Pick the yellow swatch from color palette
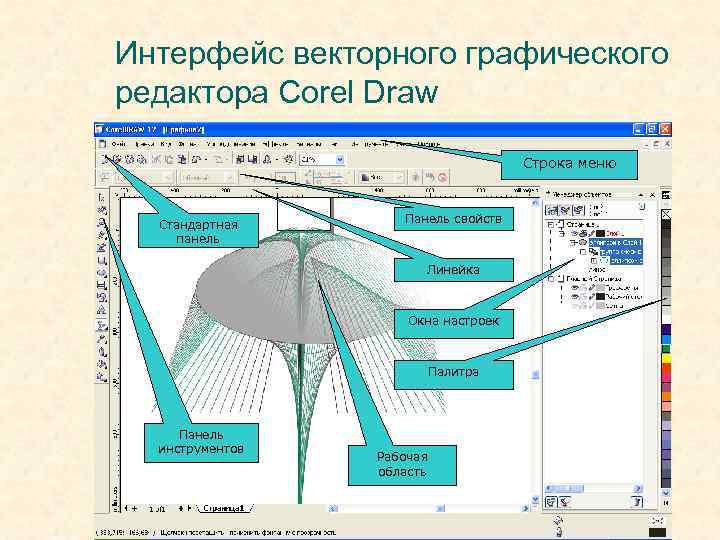Image resolution: width=720 pixels, height=540 pixels. point(666,359)
